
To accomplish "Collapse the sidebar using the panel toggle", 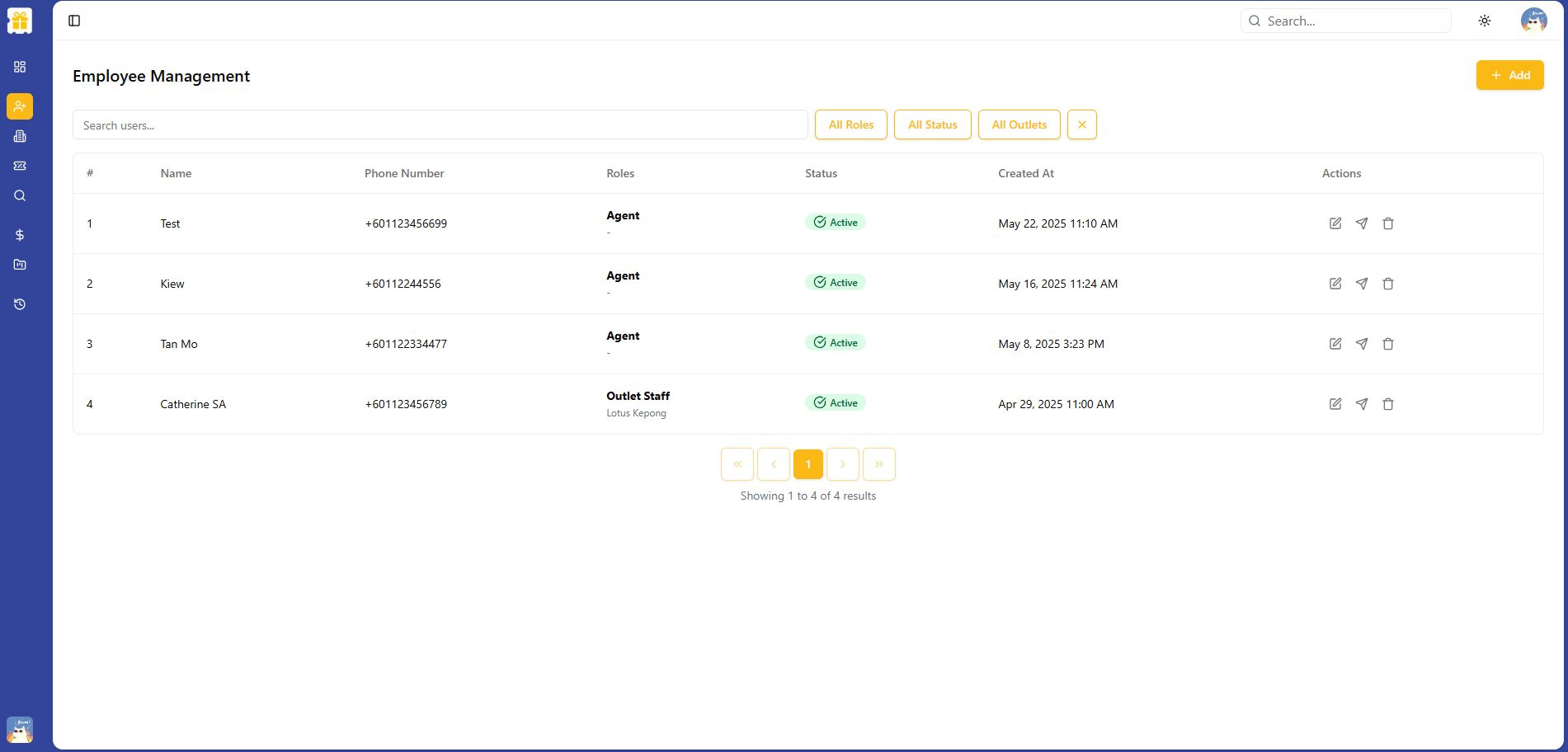I will (x=74, y=21).
